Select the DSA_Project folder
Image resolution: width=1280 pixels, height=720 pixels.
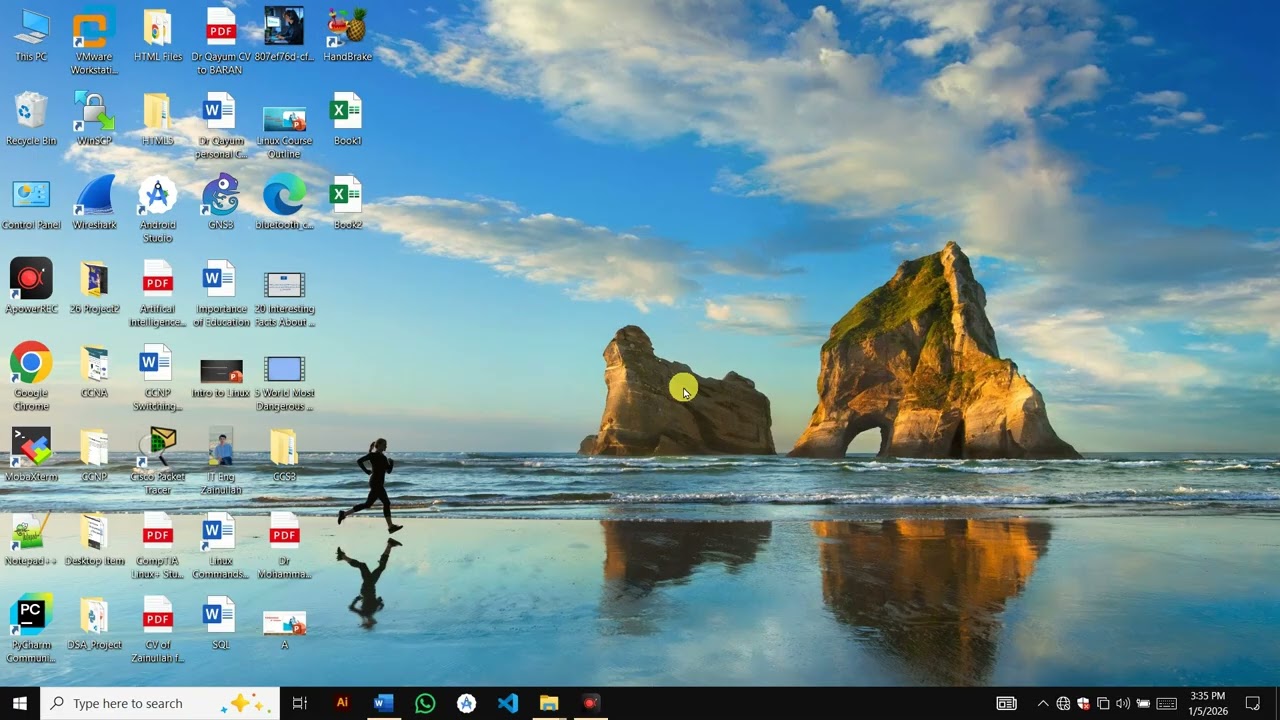pos(94,623)
